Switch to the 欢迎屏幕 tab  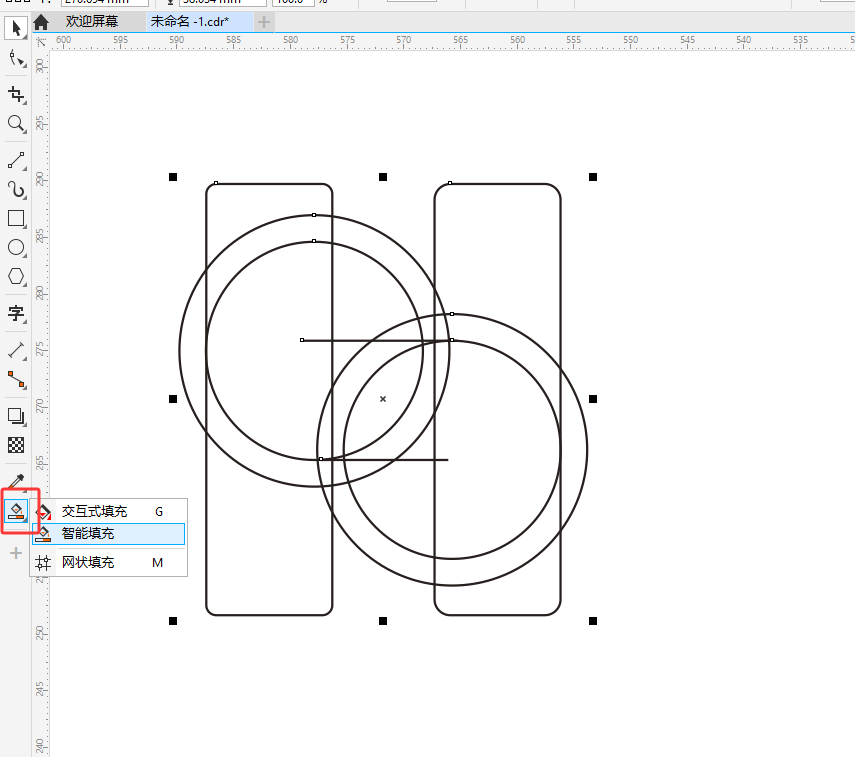(x=92, y=22)
